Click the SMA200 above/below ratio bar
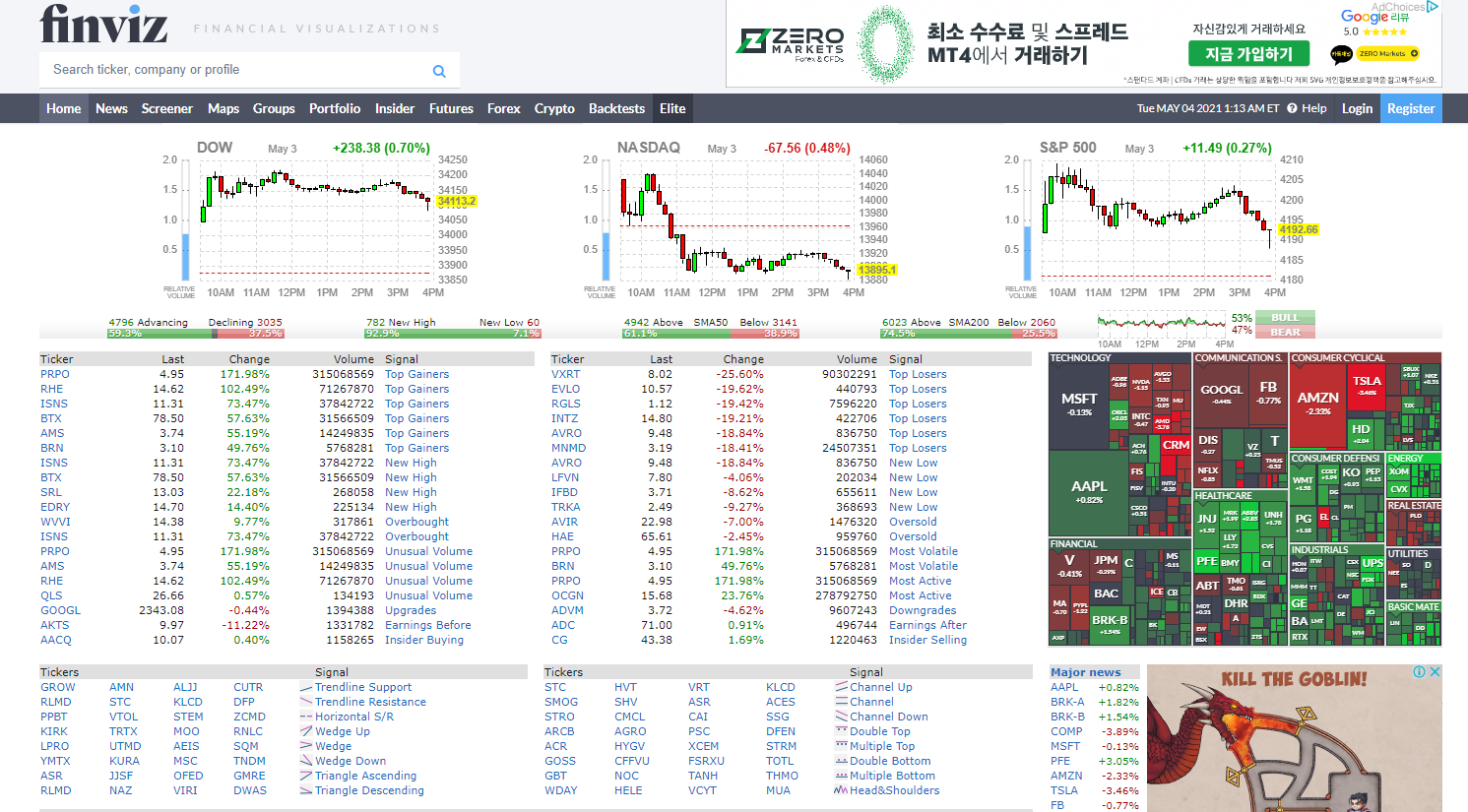The width and height of the screenshot is (1468, 812). coord(969,334)
